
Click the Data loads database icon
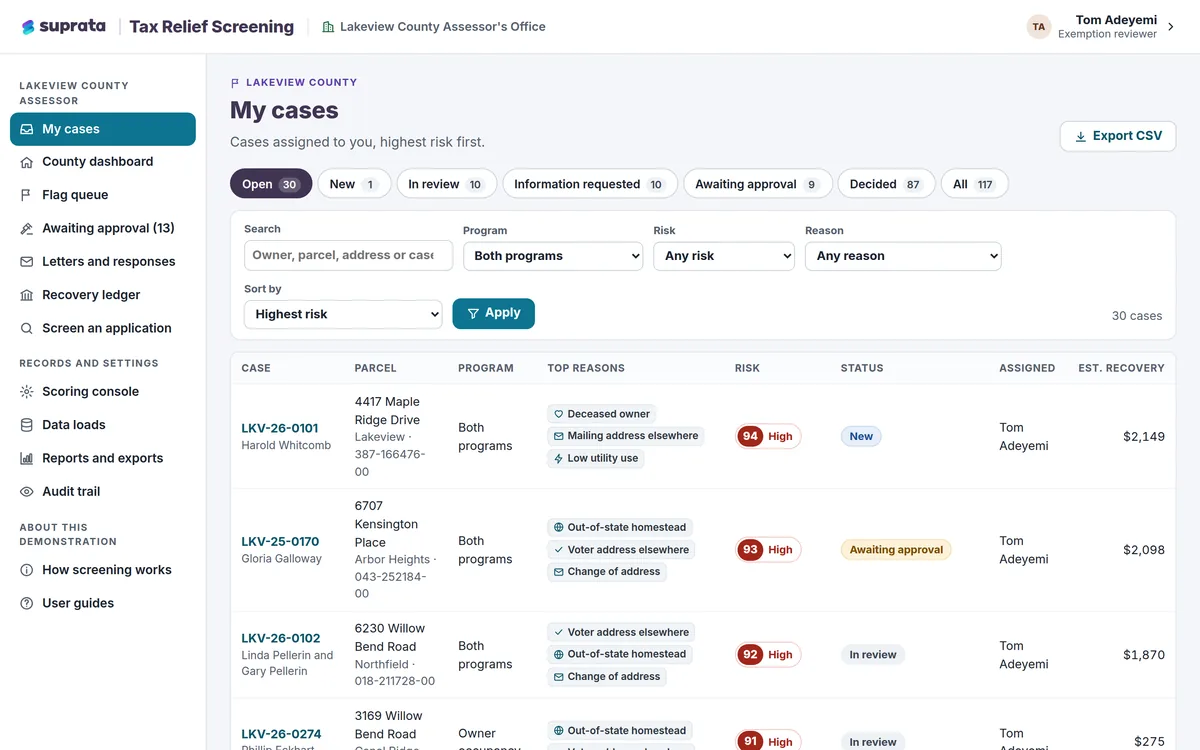[27, 425]
